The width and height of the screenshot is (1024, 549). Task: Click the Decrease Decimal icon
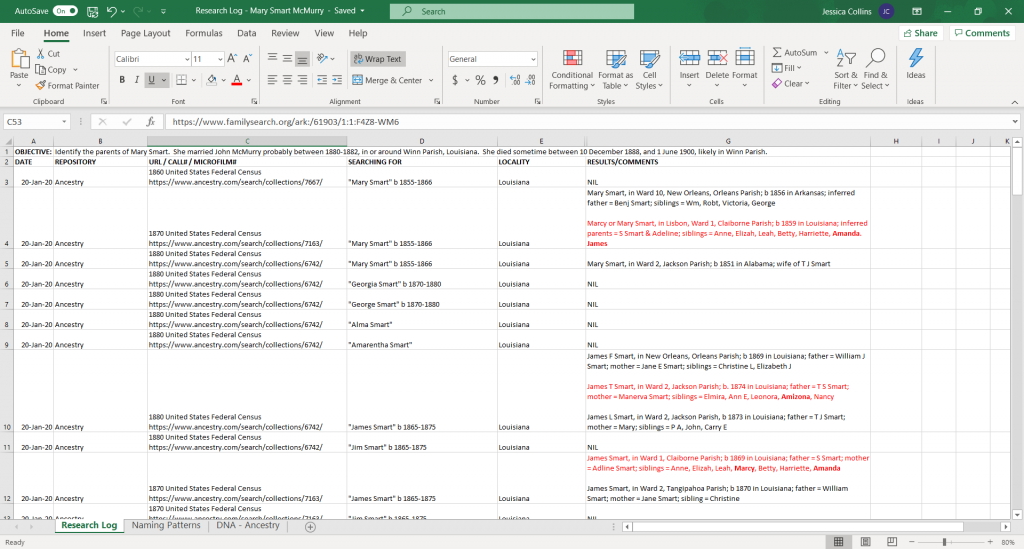point(530,80)
